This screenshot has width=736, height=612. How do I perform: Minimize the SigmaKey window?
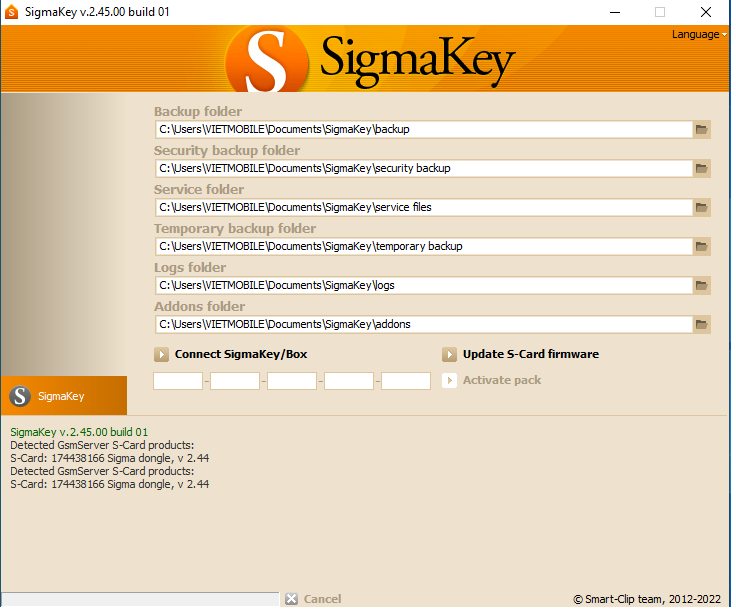click(615, 12)
